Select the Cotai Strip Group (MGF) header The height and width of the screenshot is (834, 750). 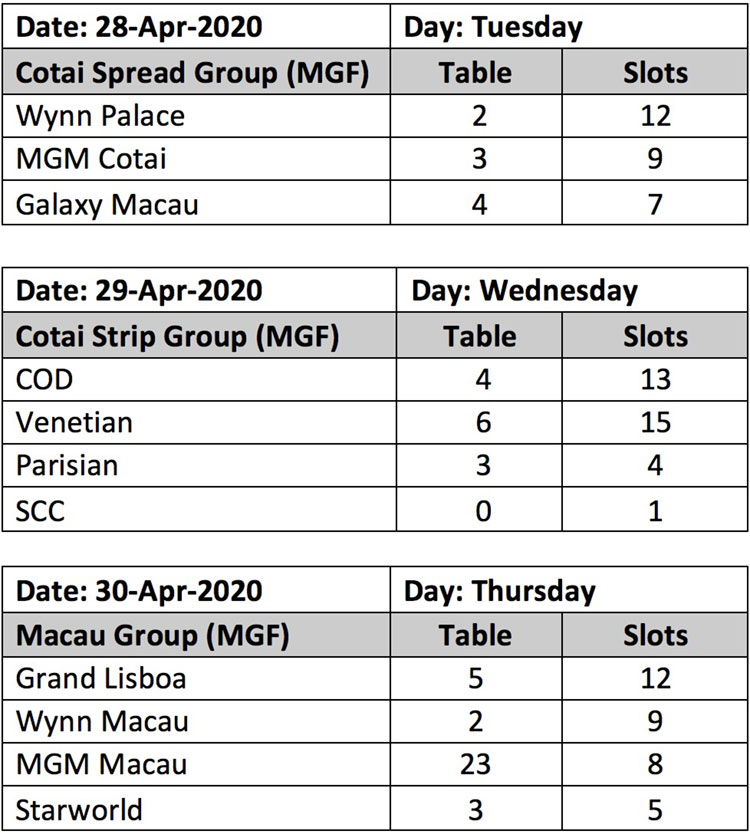177,337
